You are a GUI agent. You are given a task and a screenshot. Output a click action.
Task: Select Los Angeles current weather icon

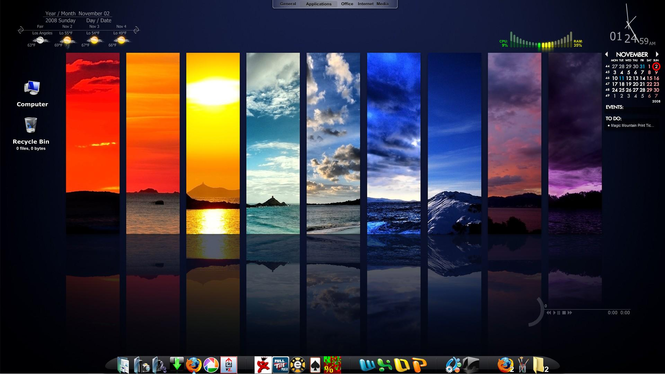coord(40,40)
